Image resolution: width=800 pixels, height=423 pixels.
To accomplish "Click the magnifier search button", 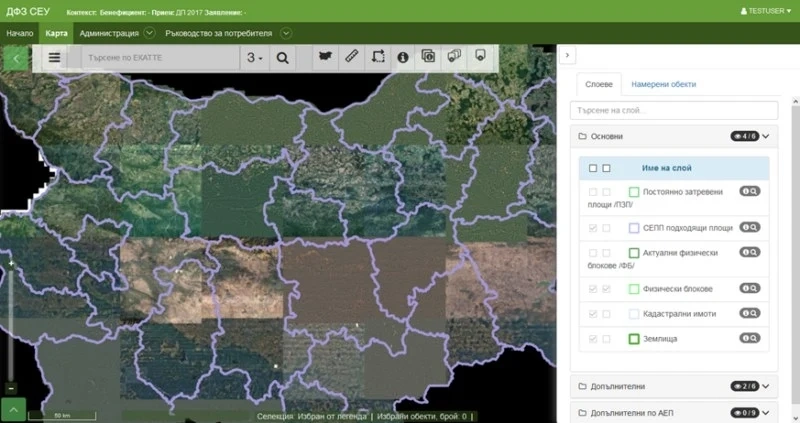I will click(282, 58).
